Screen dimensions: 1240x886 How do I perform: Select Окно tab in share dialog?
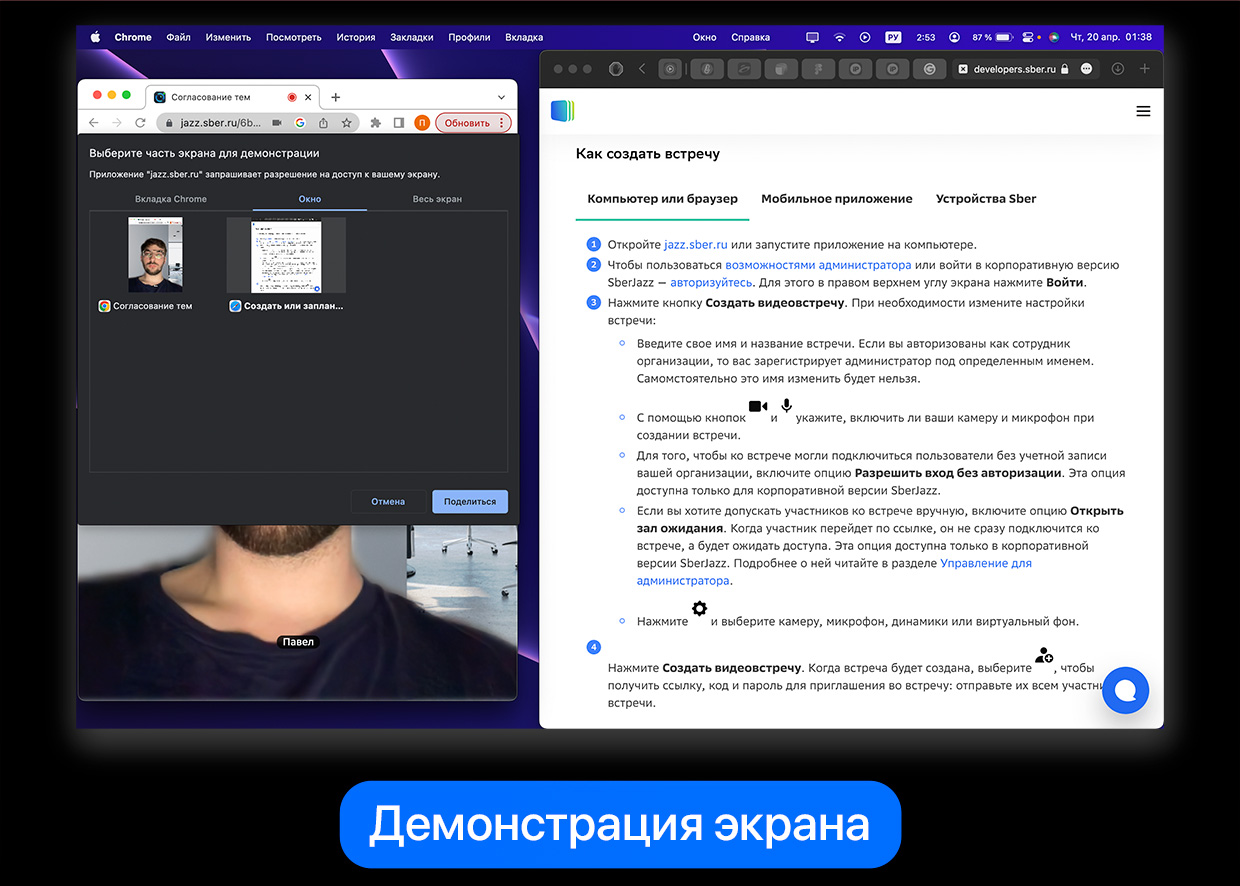(310, 199)
